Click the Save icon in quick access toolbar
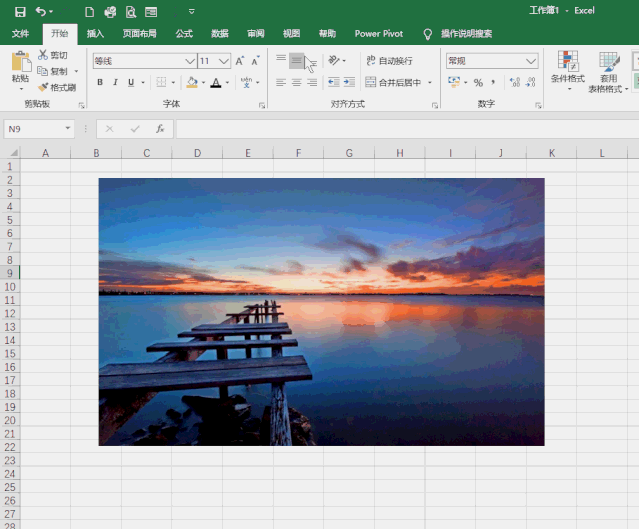 pyautogui.click(x=20, y=12)
